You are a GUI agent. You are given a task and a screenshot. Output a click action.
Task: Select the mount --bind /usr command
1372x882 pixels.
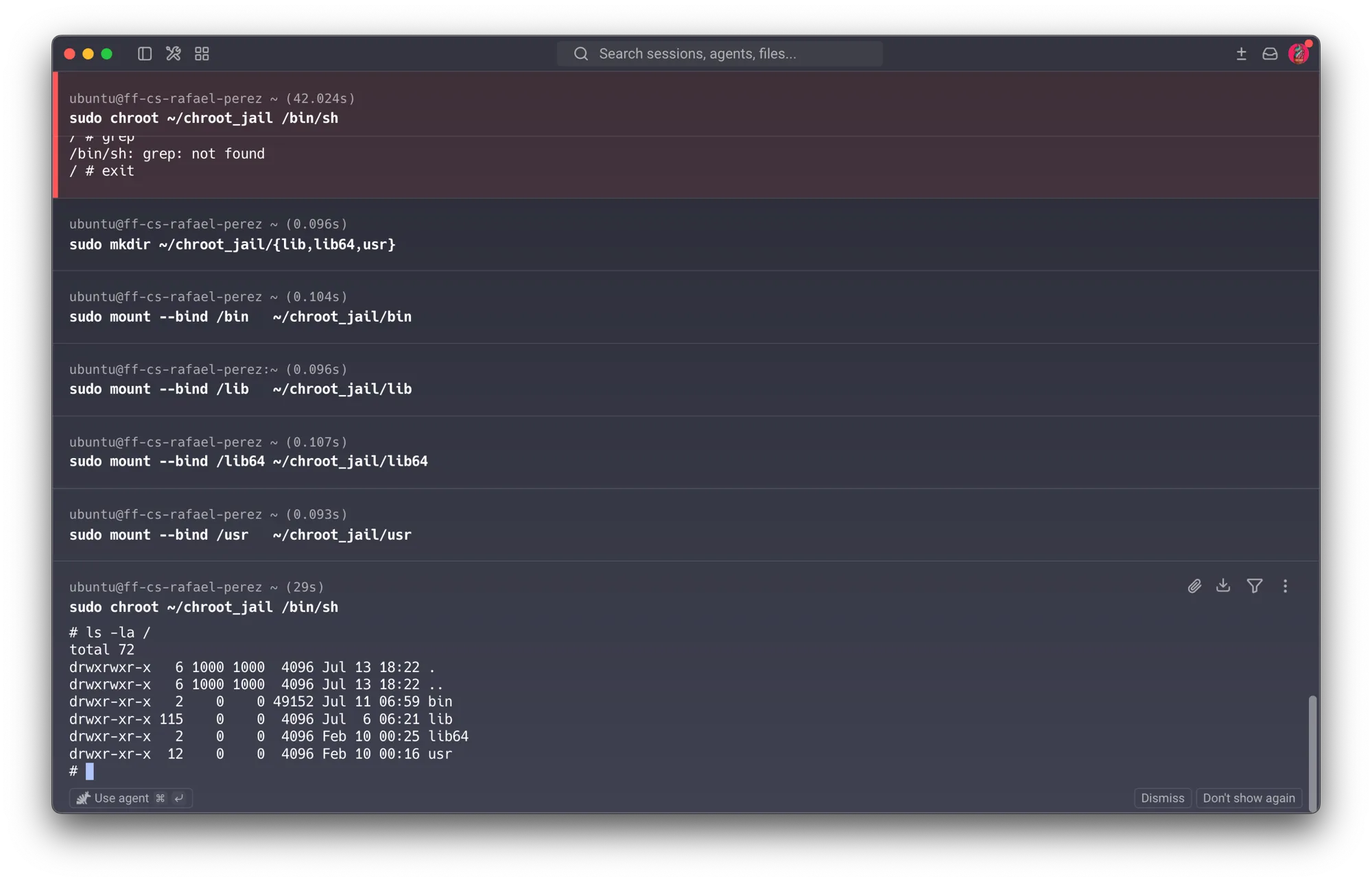(x=240, y=535)
